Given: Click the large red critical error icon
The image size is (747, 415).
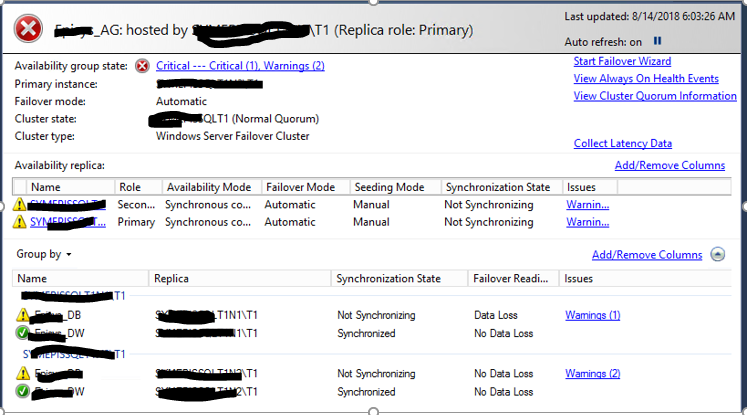Looking at the screenshot, I should [29, 28].
